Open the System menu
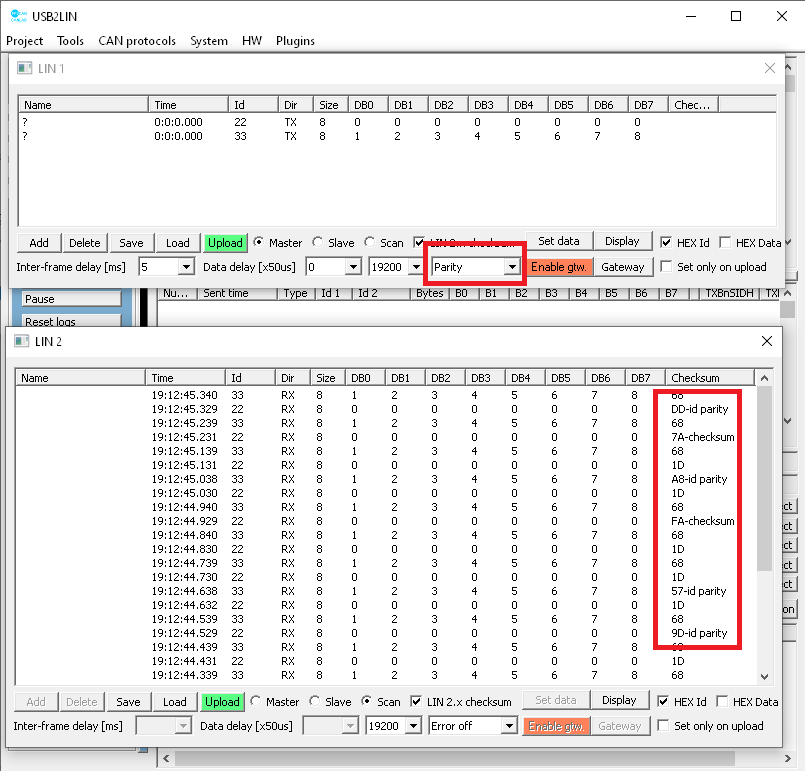This screenshot has width=805, height=771. (x=209, y=41)
